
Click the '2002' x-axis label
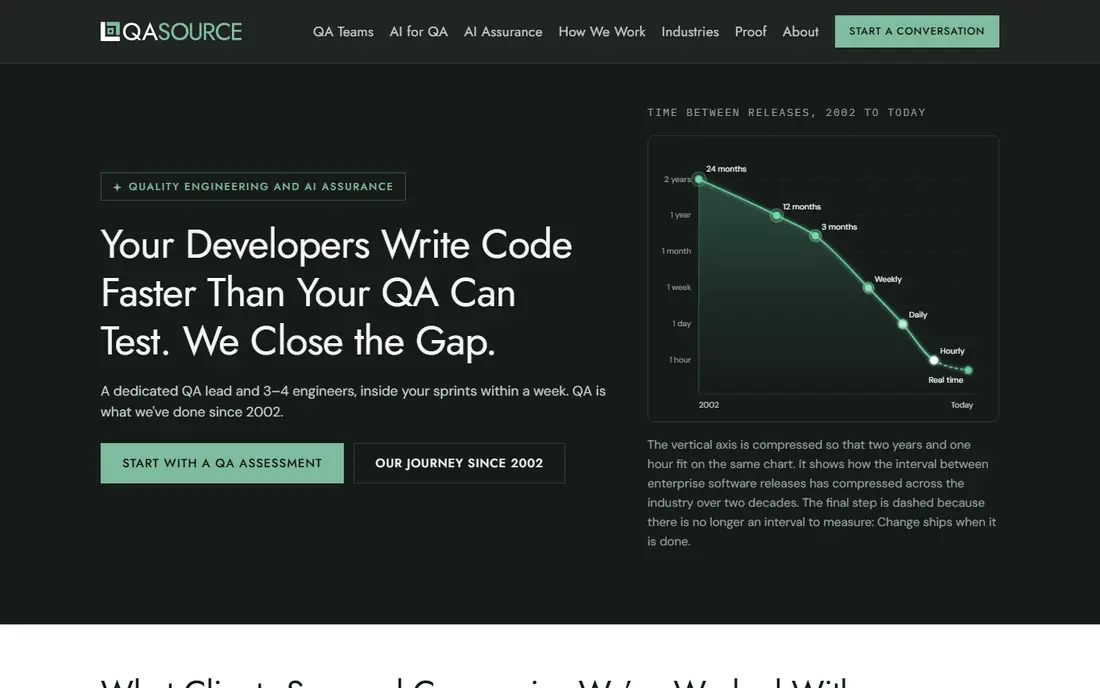tap(709, 405)
